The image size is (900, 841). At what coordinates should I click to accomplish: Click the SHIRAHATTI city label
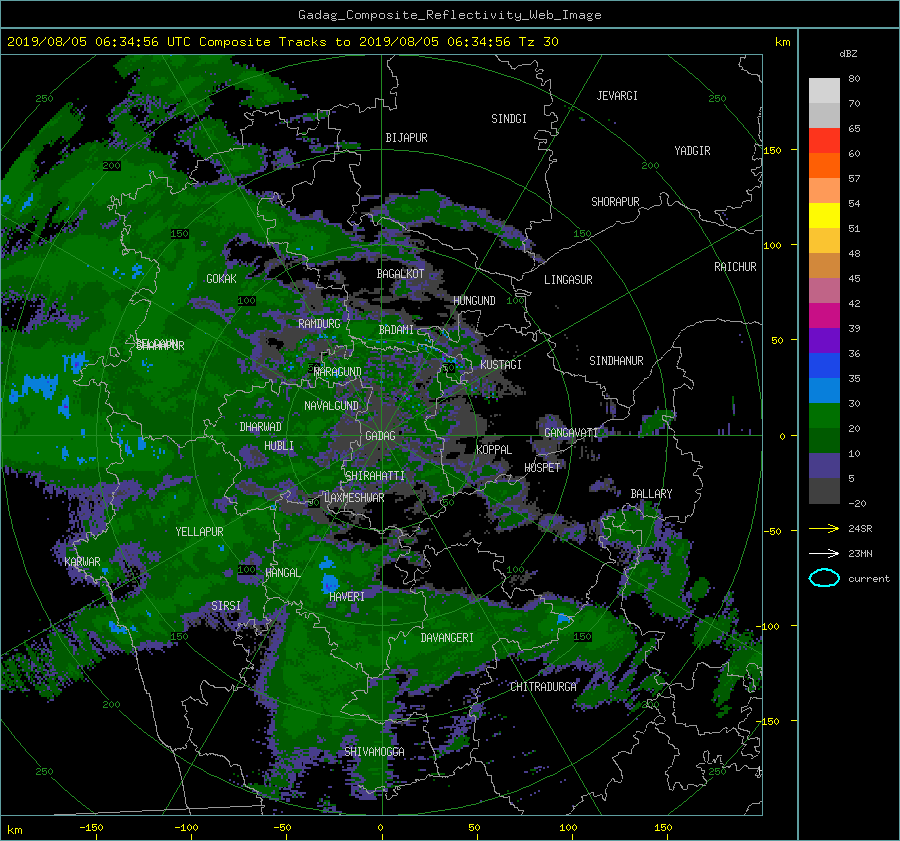click(374, 476)
